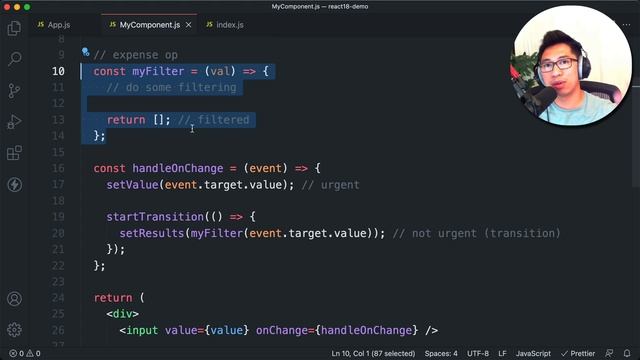This screenshot has height=360, width=640.
Task: Select the MyComponent.js tab
Action: coord(149,25)
